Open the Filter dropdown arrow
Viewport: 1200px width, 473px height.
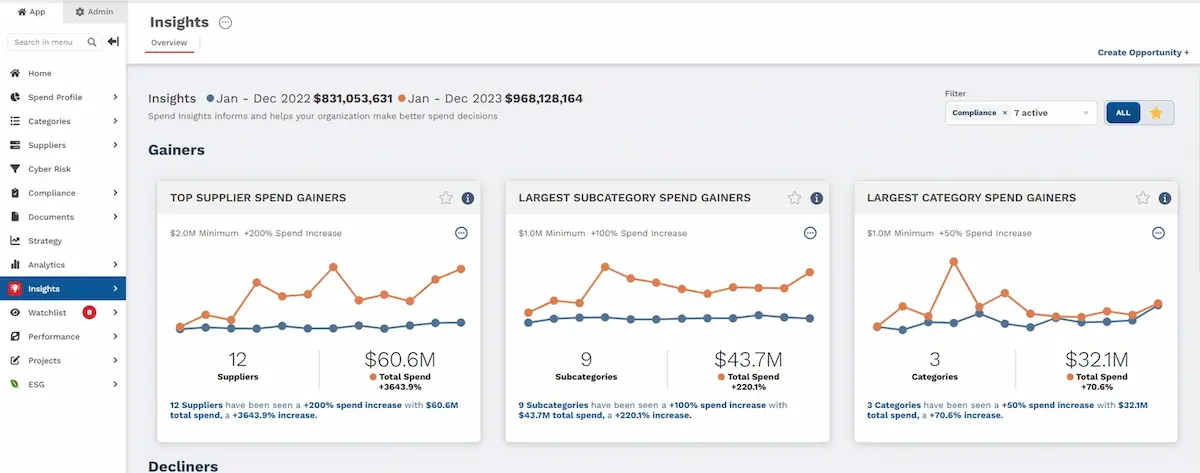coord(1085,113)
